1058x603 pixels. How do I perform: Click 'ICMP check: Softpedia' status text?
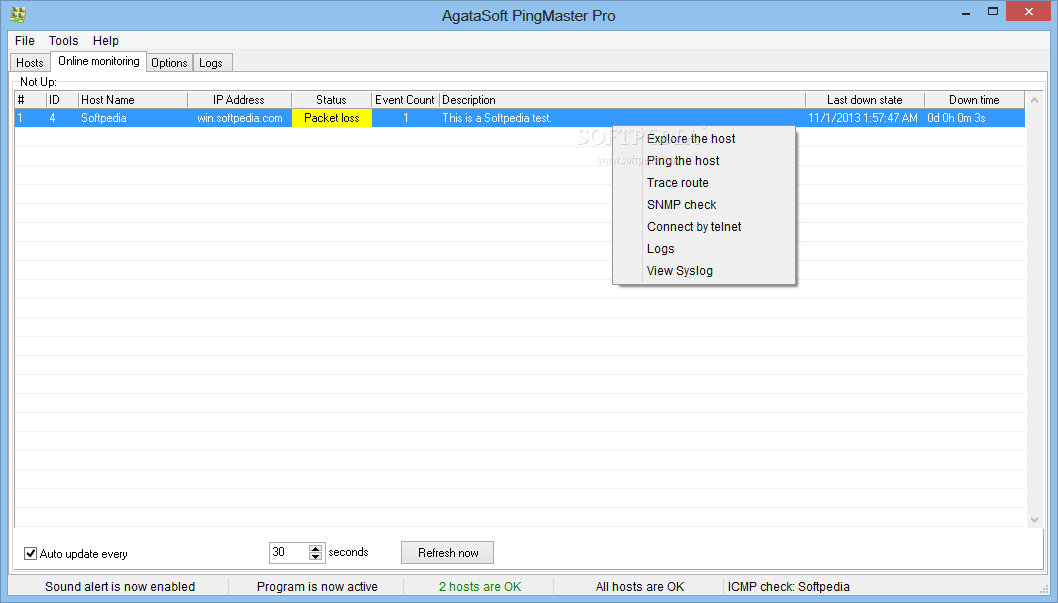[x=788, y=587]
